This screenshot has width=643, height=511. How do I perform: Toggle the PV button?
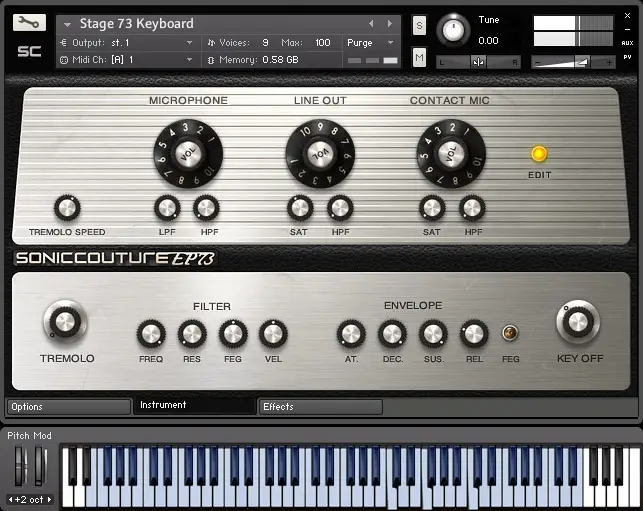[627, 57]
